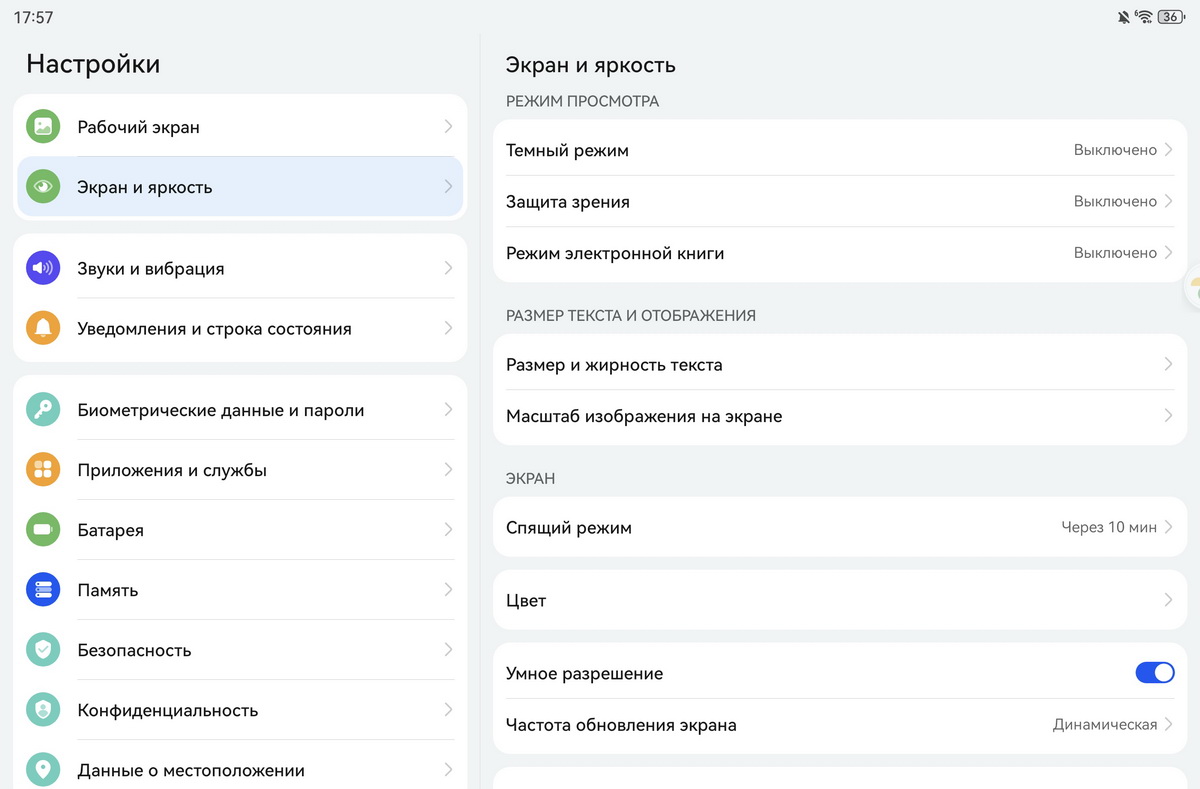Screen dimensions: 1200x789
Task: Click the green Батарея battery icon
Action: pyautogui.click(x=43, y=530)
